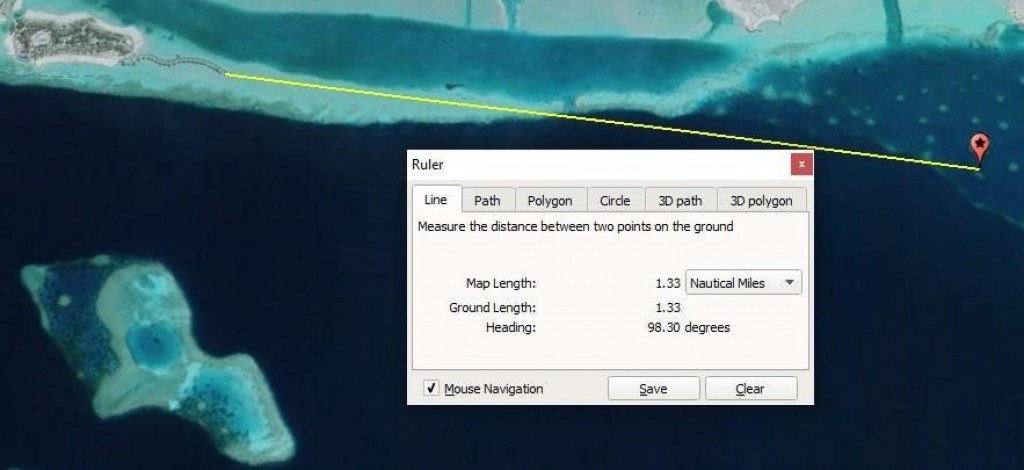The height and width of the screenshot is (470, 1024).
Task: Toggle the Mouse Navigation checkbox
Action: coord(431,388)
